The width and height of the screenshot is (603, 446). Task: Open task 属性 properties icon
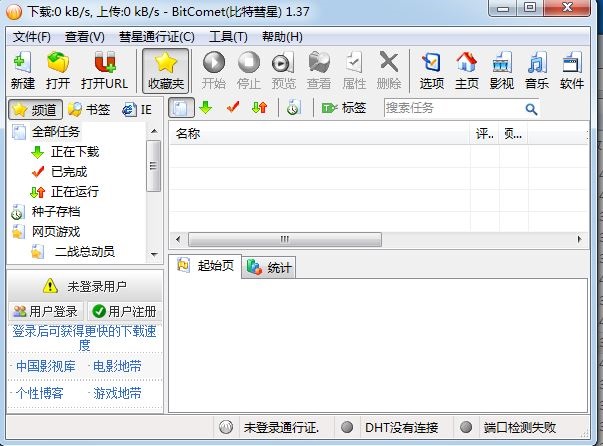(x=354, y=71)
